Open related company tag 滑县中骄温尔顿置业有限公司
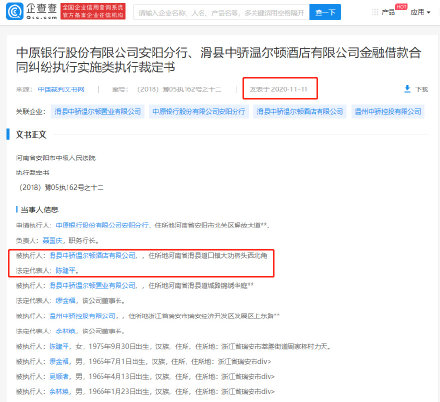The image size is (440, 402). point(98,111)
